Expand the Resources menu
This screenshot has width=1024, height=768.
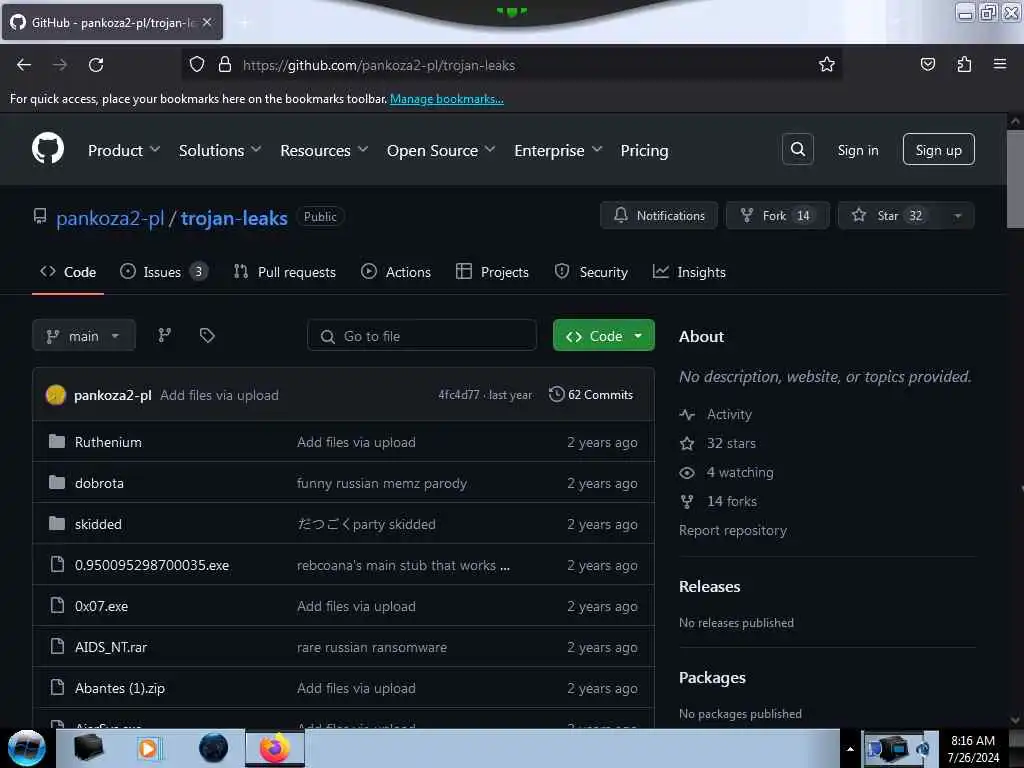point(324,150)
